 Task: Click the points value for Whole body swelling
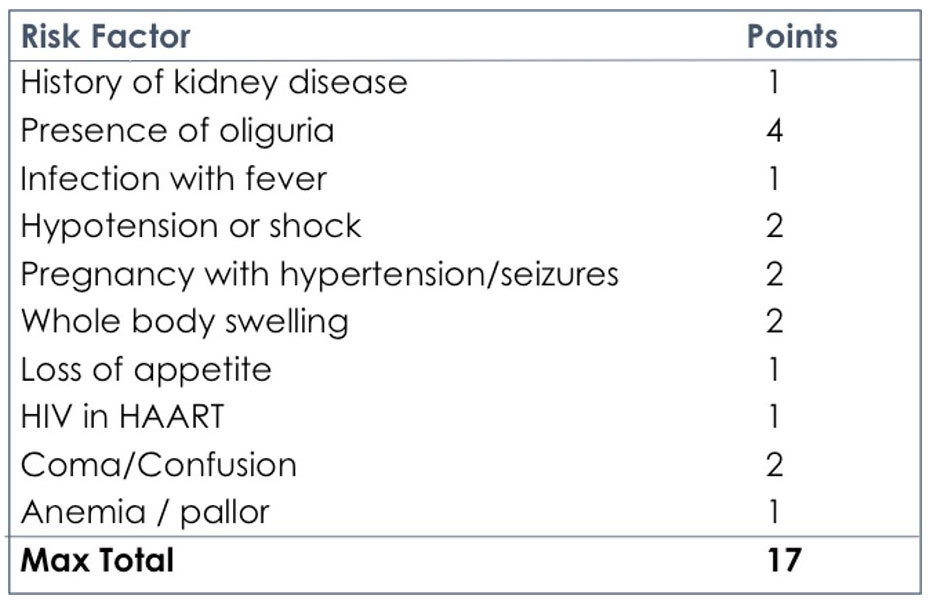pyautogui.click(x=774, y=322)
